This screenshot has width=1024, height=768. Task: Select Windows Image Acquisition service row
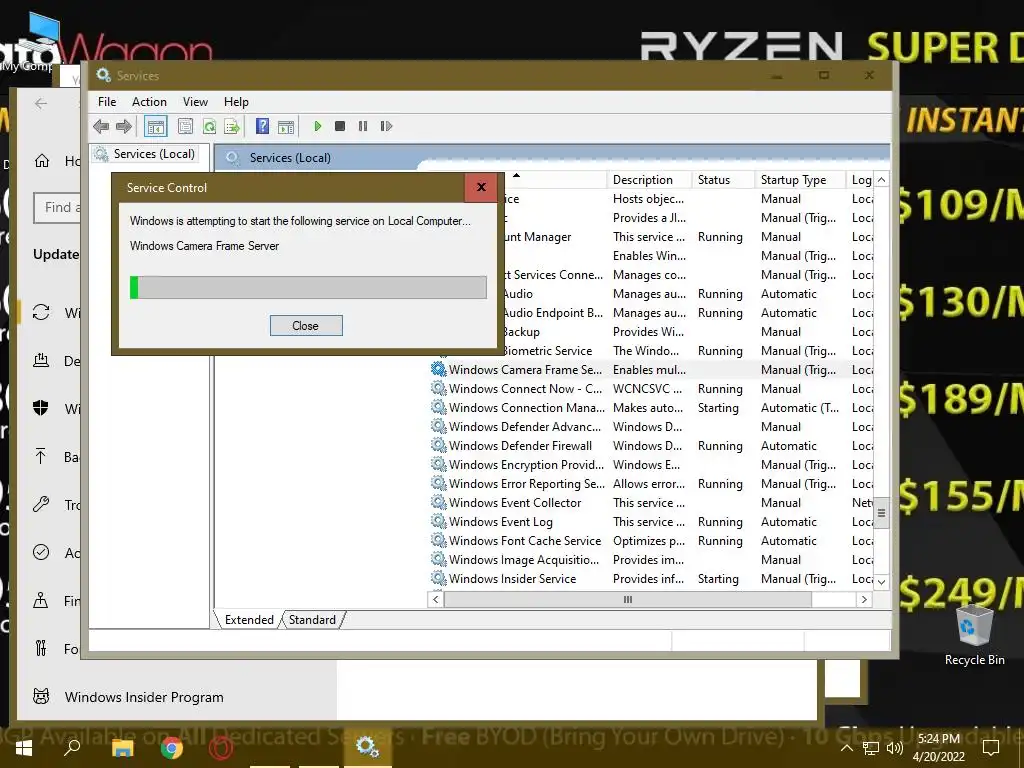[652, 559]
